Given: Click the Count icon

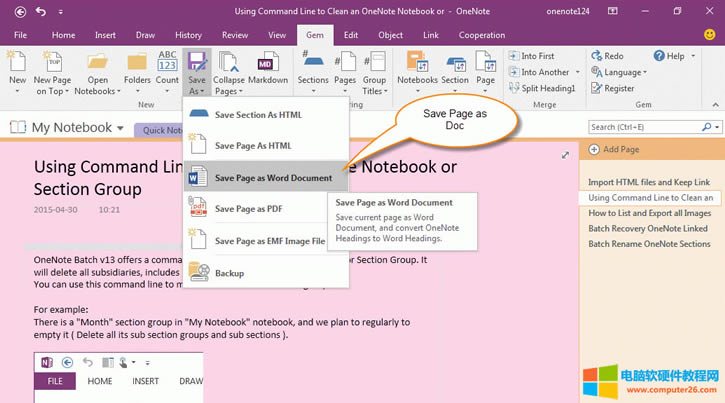Looking at the screenshot, I should point(167,66).
